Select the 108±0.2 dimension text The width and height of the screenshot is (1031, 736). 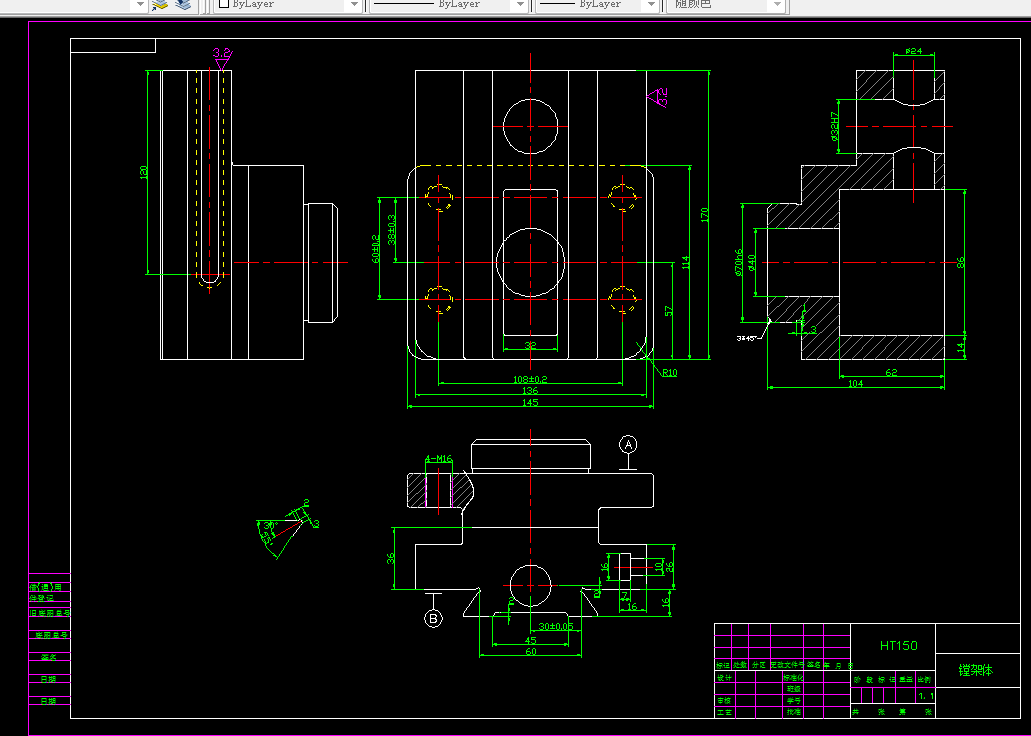530,380
